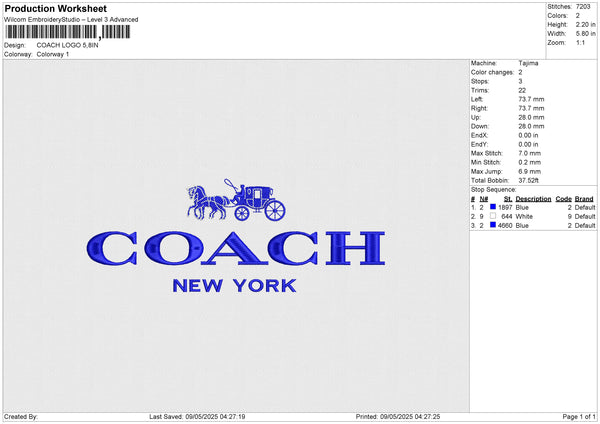Click the 'Right:' label

[x=479, y=108]
